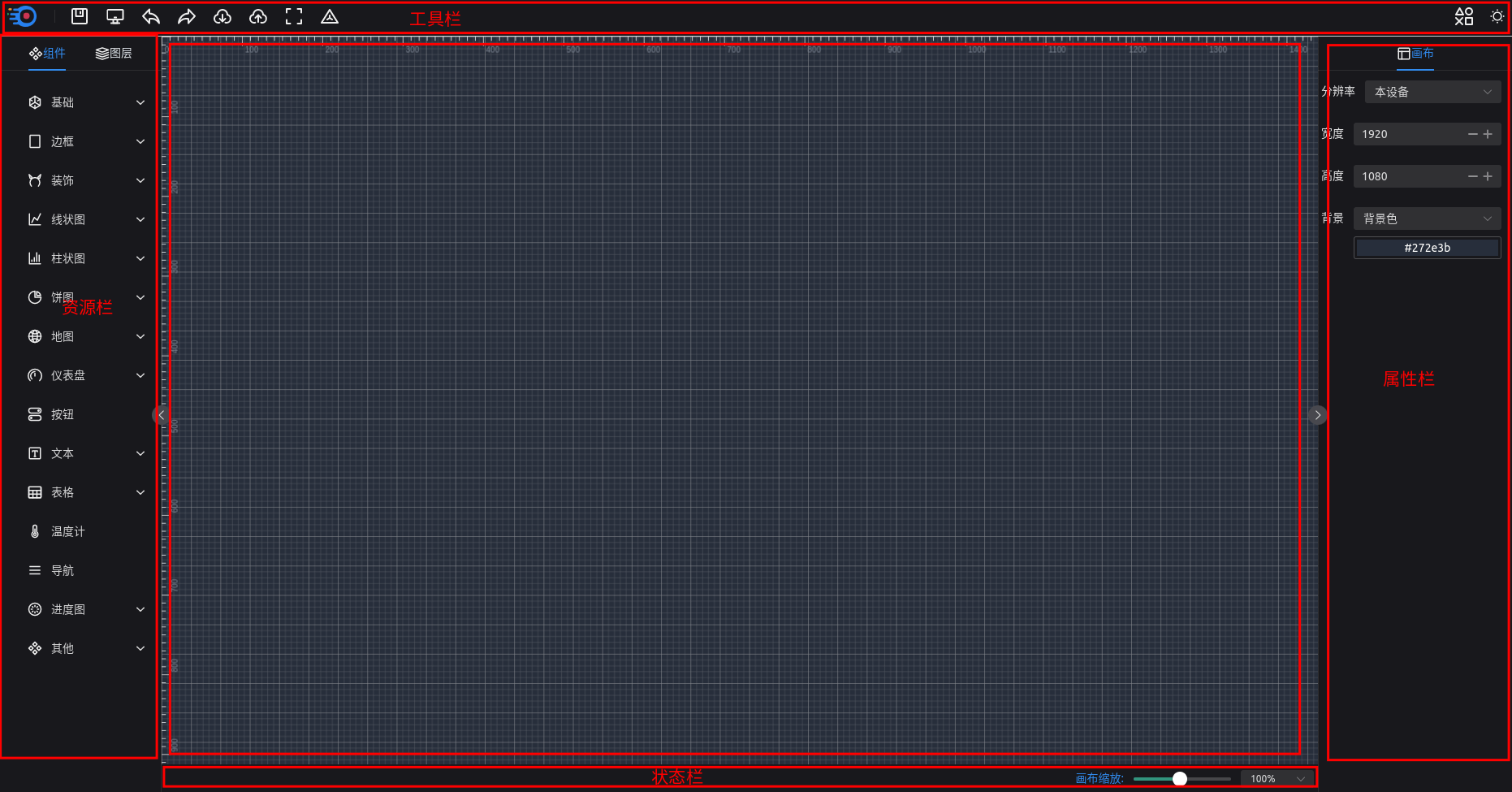Click the save icon in the toolbar

[x=80, y=16]
